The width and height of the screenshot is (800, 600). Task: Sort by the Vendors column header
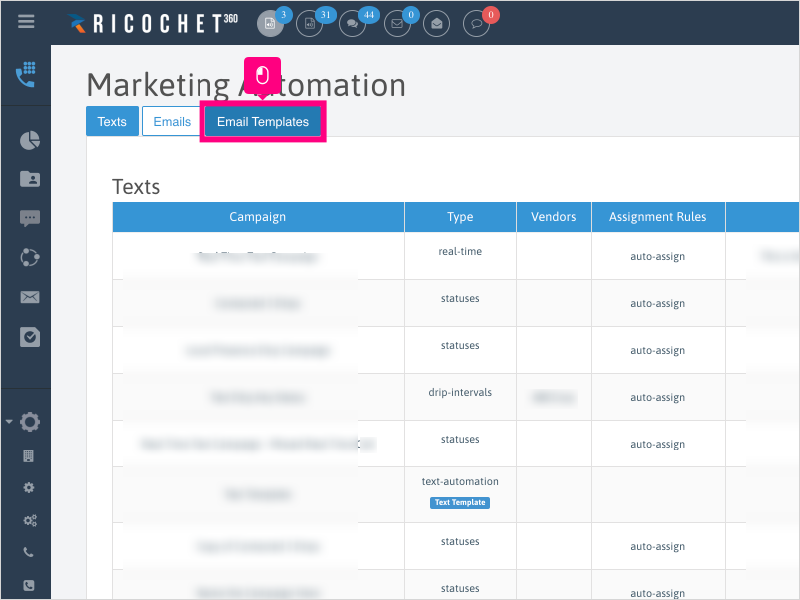tap(554, 217)
